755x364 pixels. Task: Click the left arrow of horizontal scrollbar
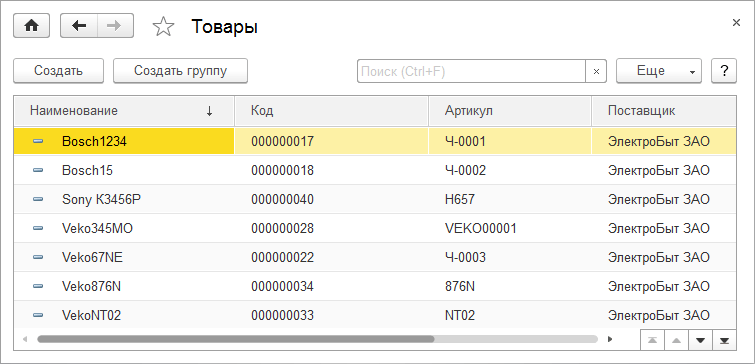(25, 339)
